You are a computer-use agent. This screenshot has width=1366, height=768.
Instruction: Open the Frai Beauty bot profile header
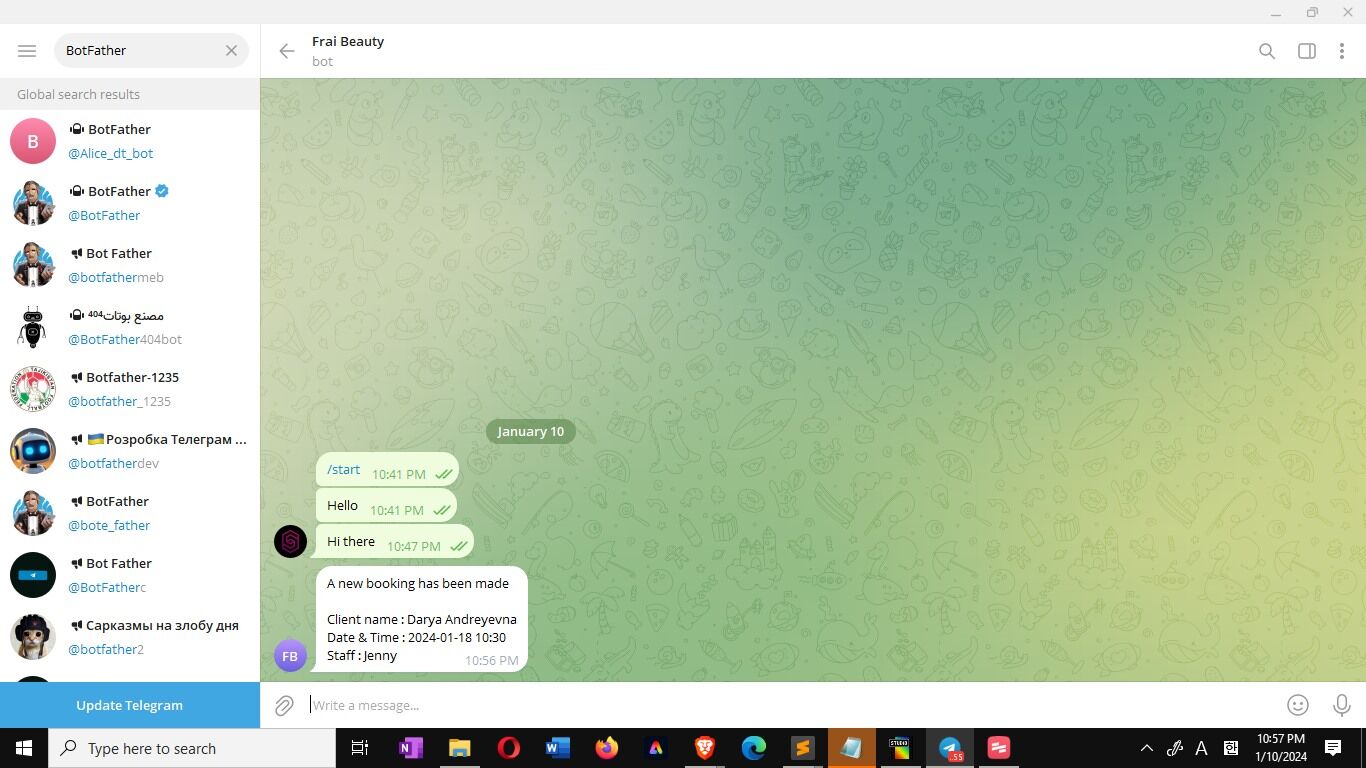348,51
